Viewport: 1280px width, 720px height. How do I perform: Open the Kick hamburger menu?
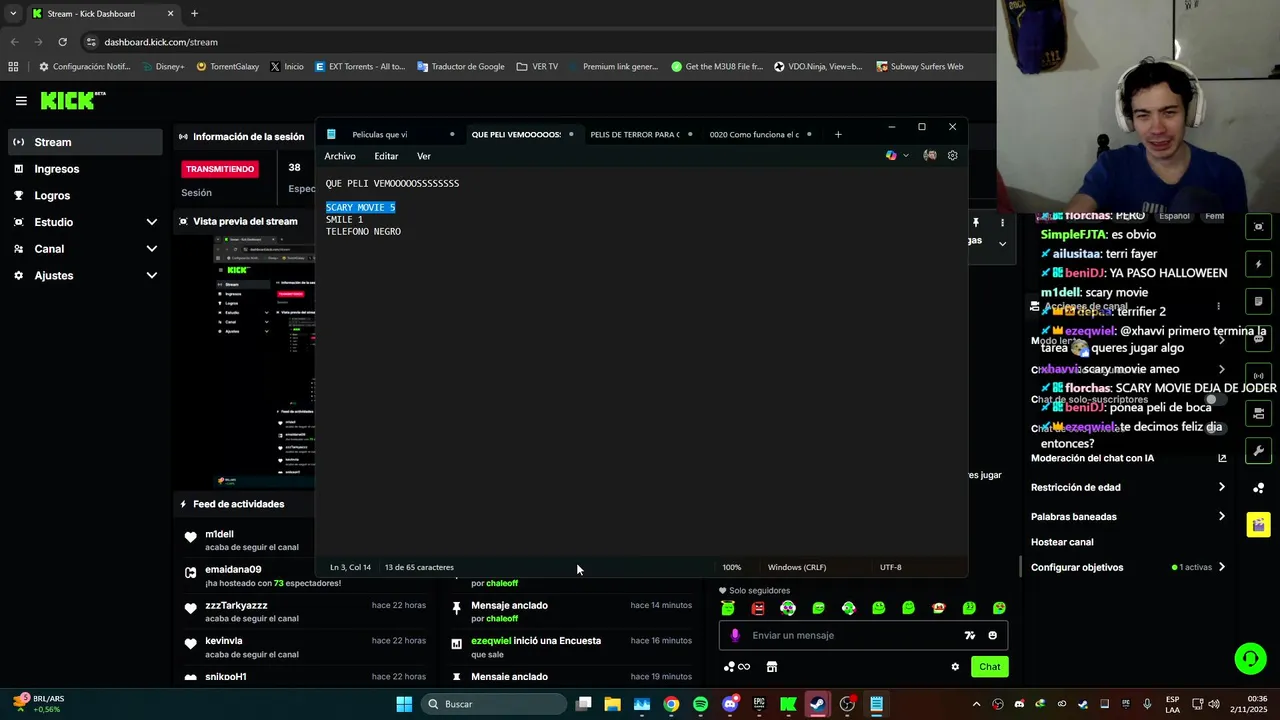point(21,101)
